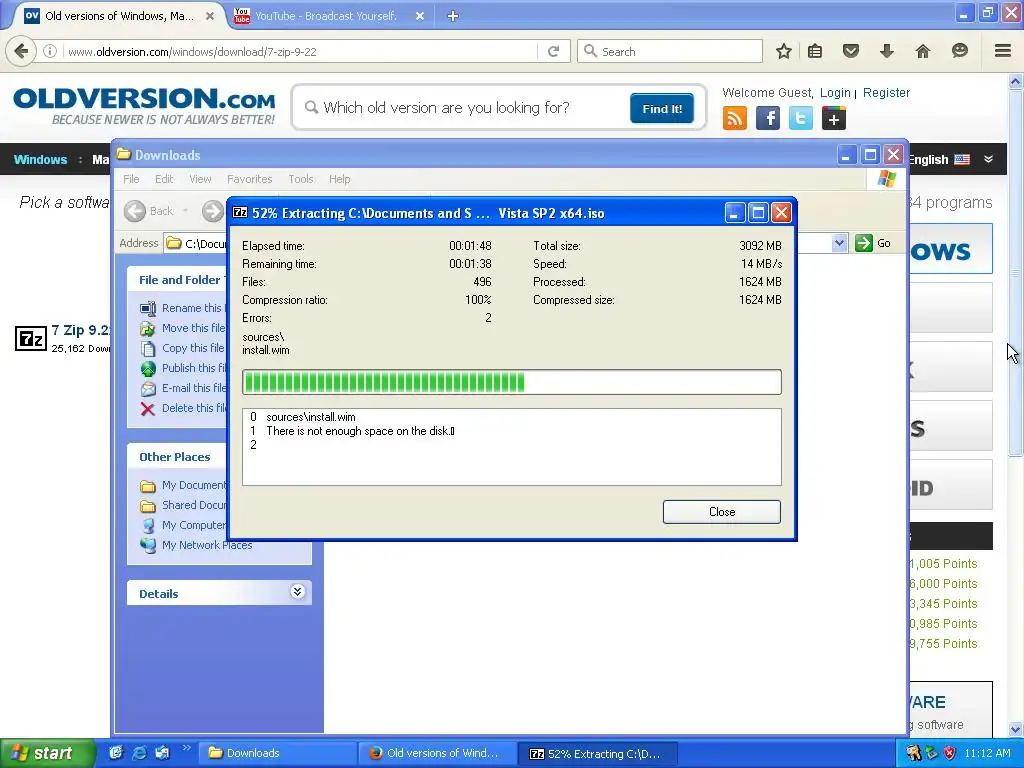Open Shared Documents in Other Places

pos(183,505)
